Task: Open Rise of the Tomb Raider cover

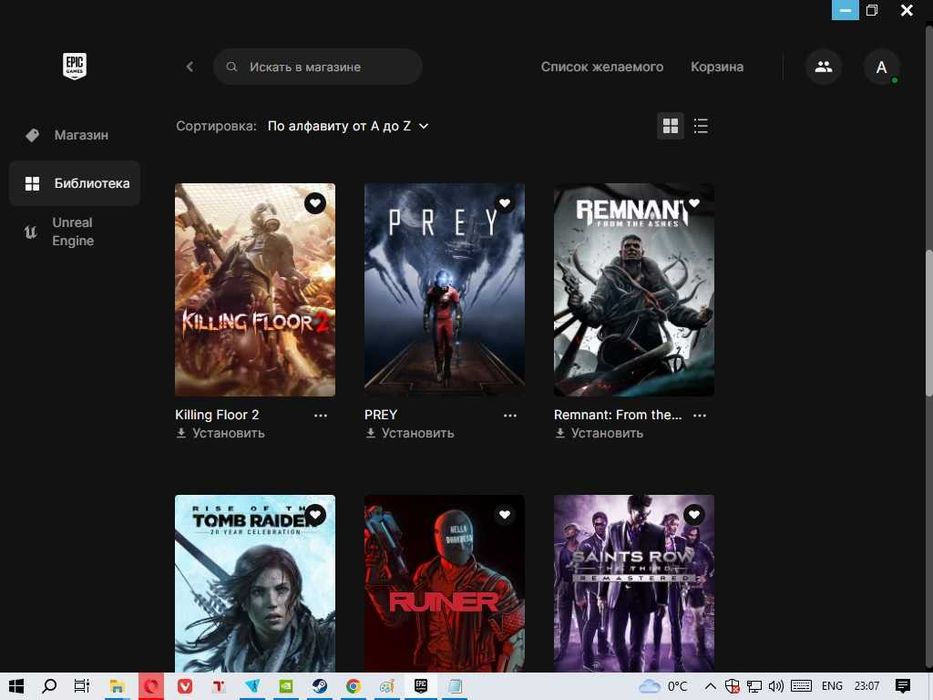Action: coord(255,583)
